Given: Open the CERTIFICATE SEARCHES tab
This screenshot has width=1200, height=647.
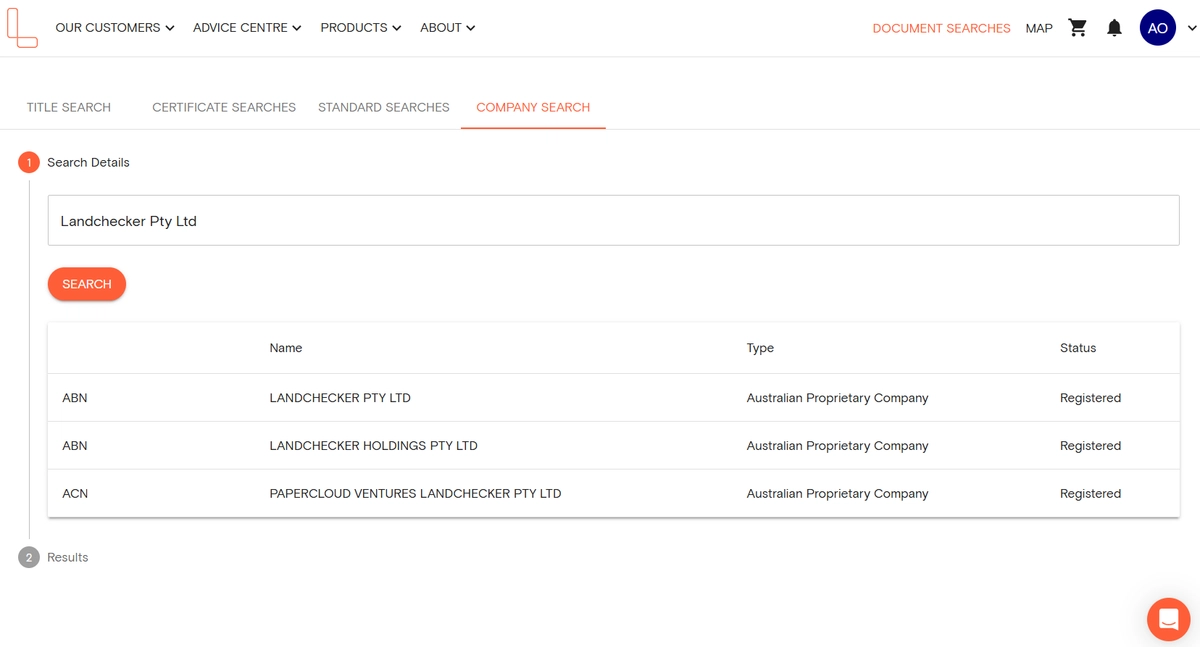Looking at the screenshot, I should tap(223, 107).
